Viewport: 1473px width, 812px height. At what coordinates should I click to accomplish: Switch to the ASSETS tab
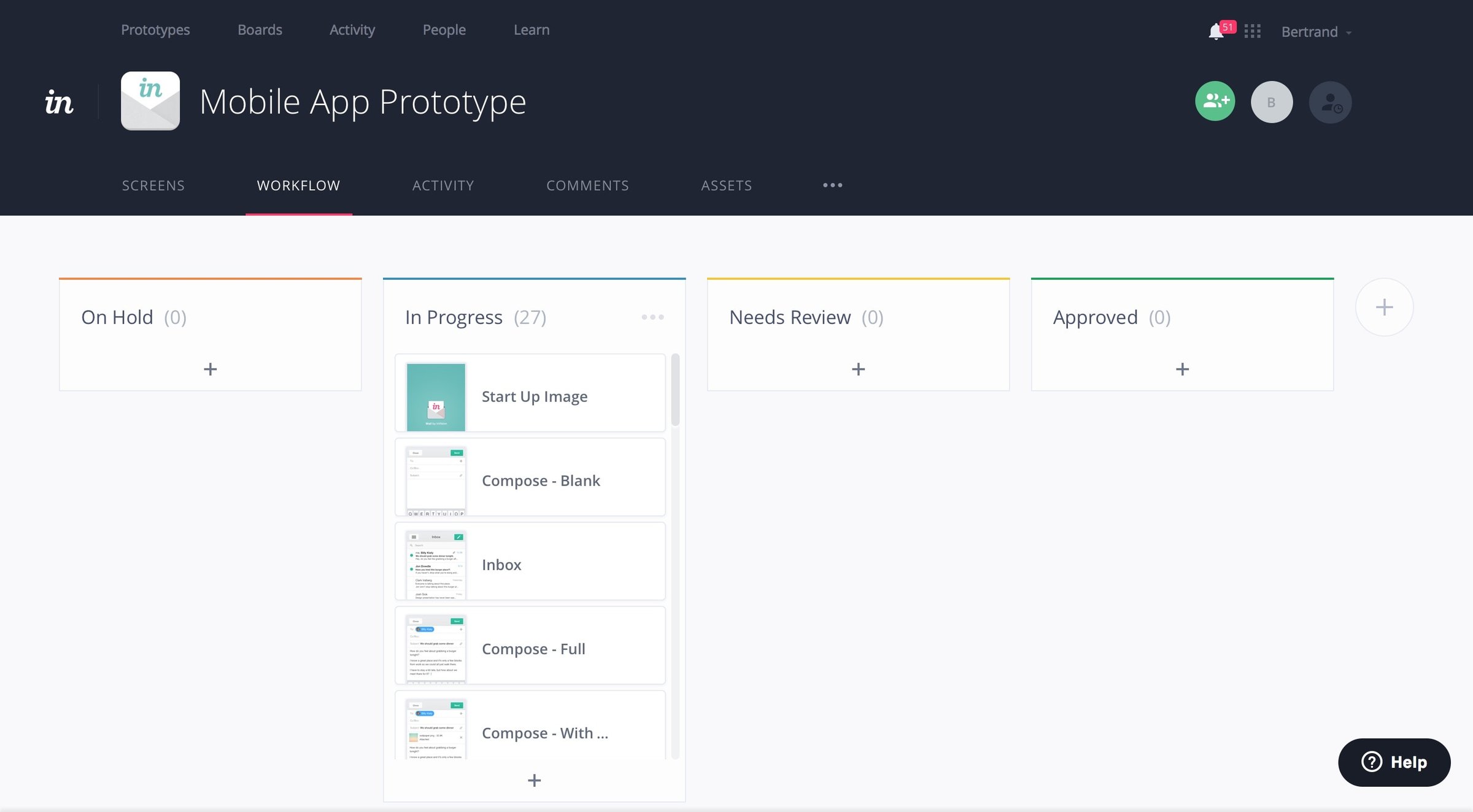point(726,185)
